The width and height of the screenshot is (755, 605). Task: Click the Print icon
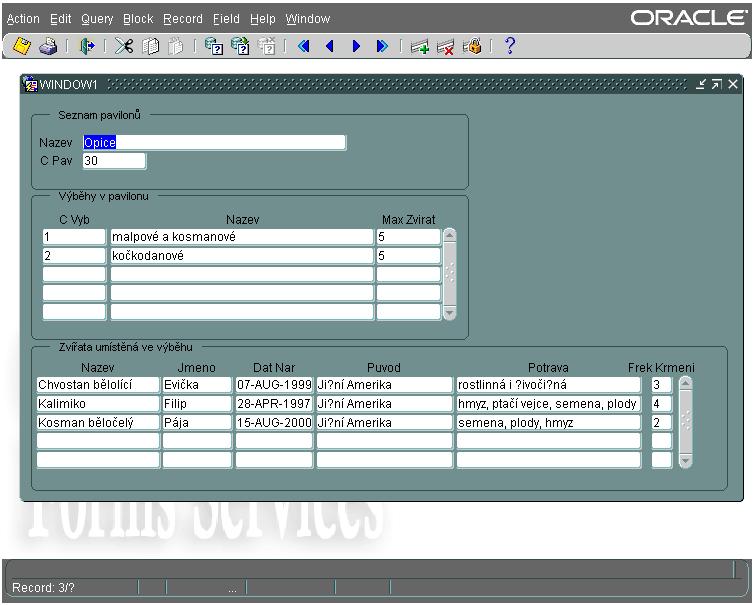coord(47,46)
